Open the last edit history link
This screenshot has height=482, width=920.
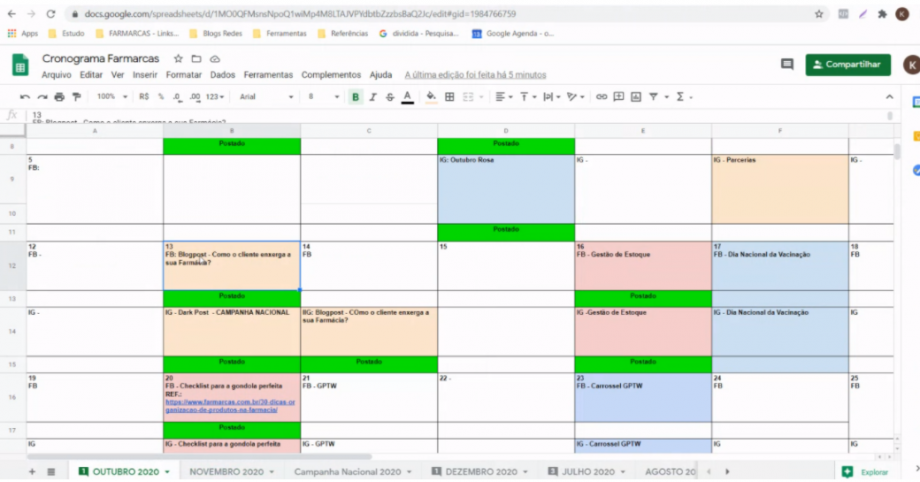[x=475, y=75]
